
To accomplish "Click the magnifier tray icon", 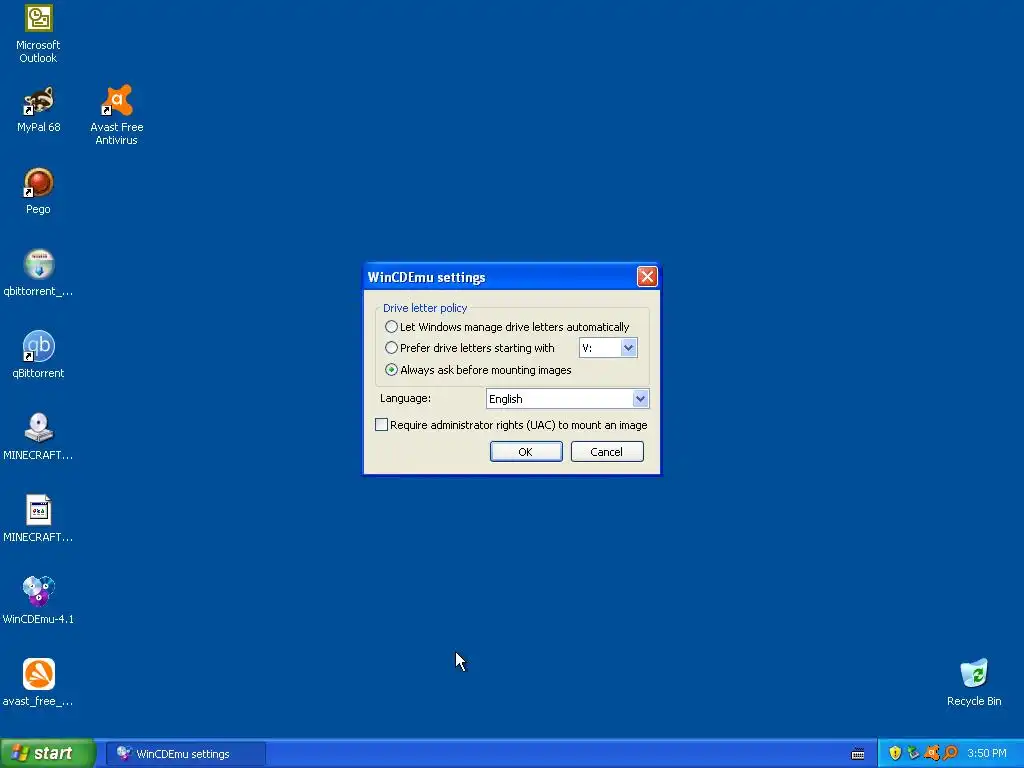I will pyautogui.click(x=950, y=753).
